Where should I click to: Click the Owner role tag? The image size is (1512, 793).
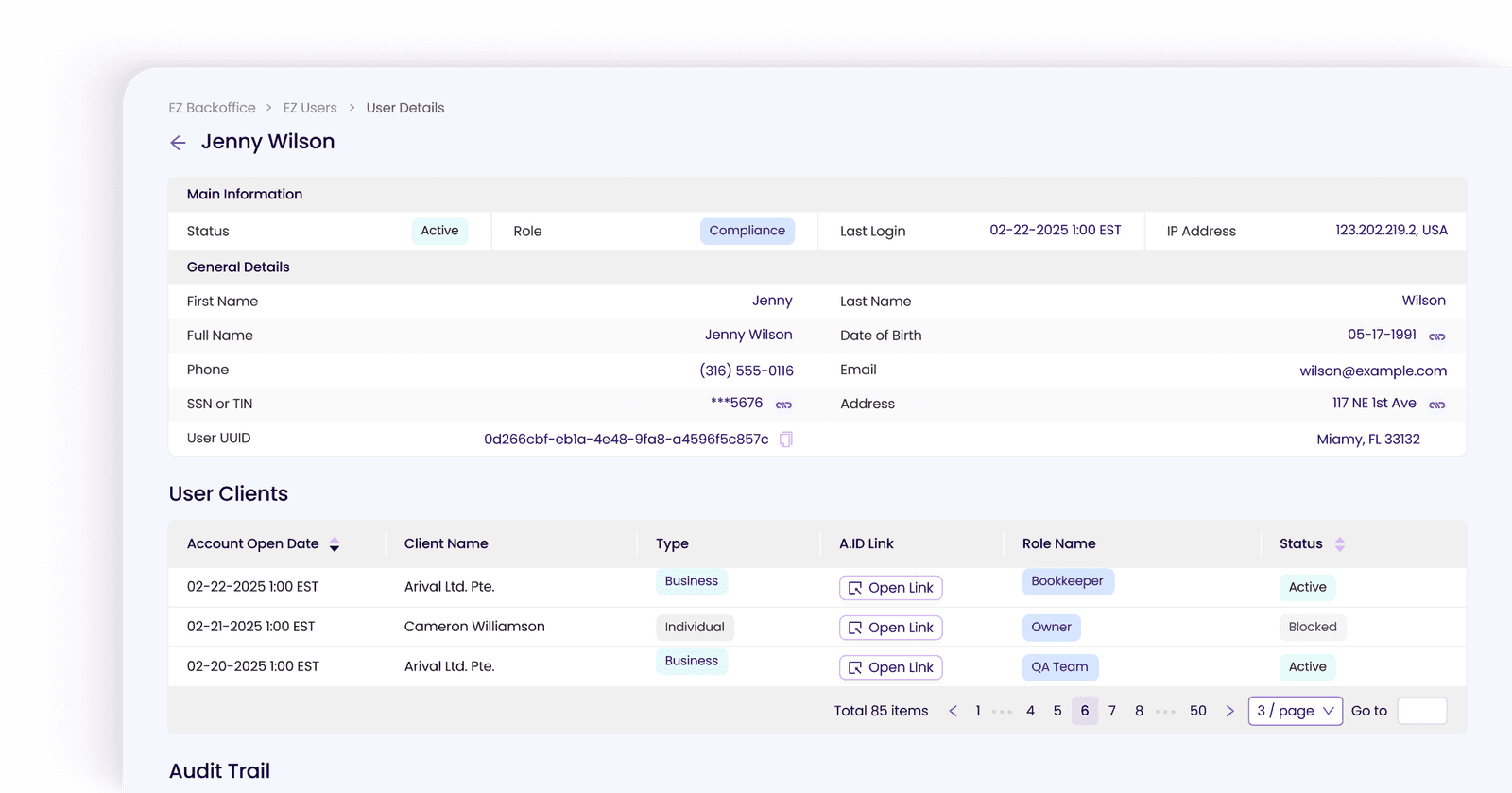tap(1052, 628)
